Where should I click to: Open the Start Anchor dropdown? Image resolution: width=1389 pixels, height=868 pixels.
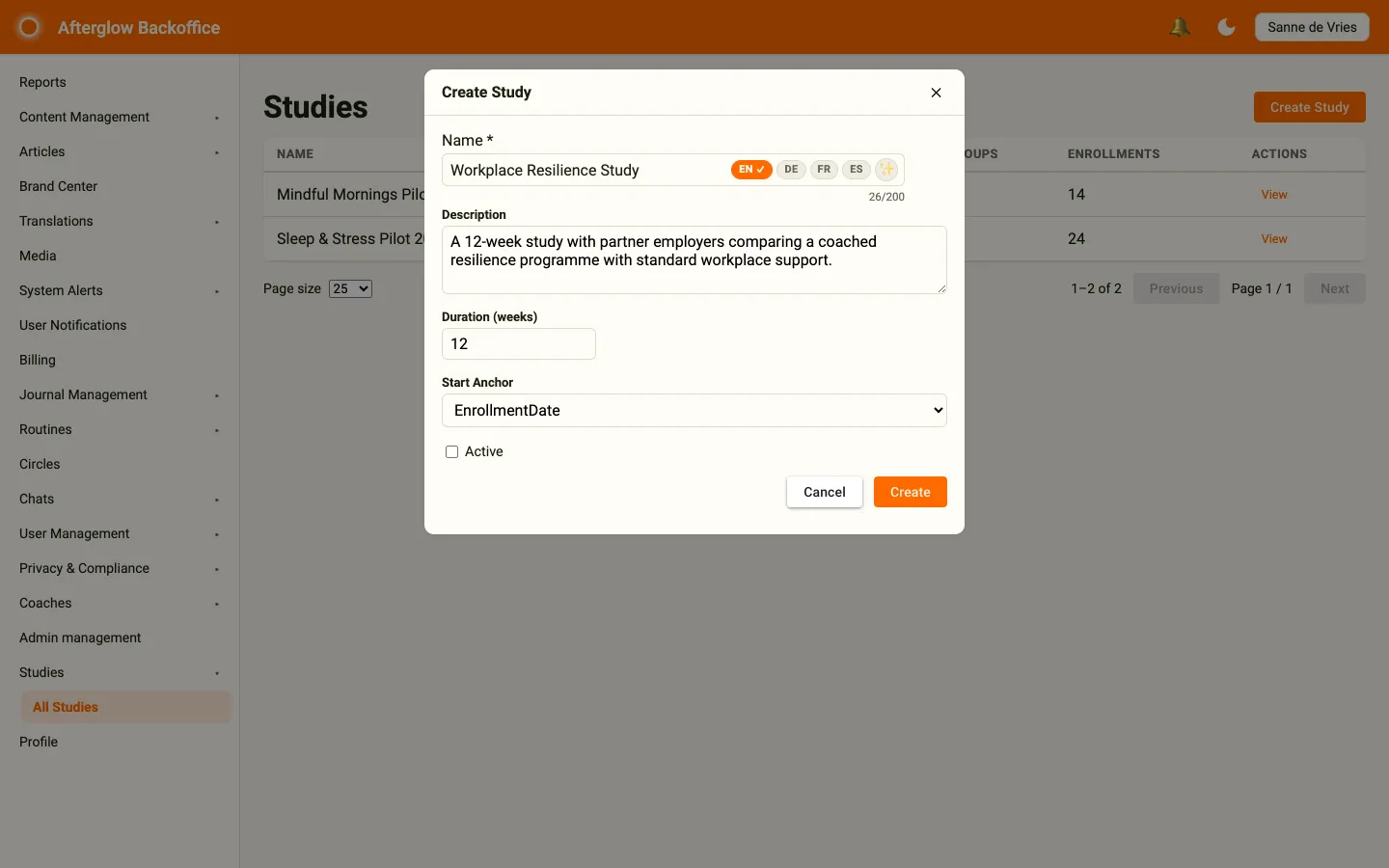694,410
